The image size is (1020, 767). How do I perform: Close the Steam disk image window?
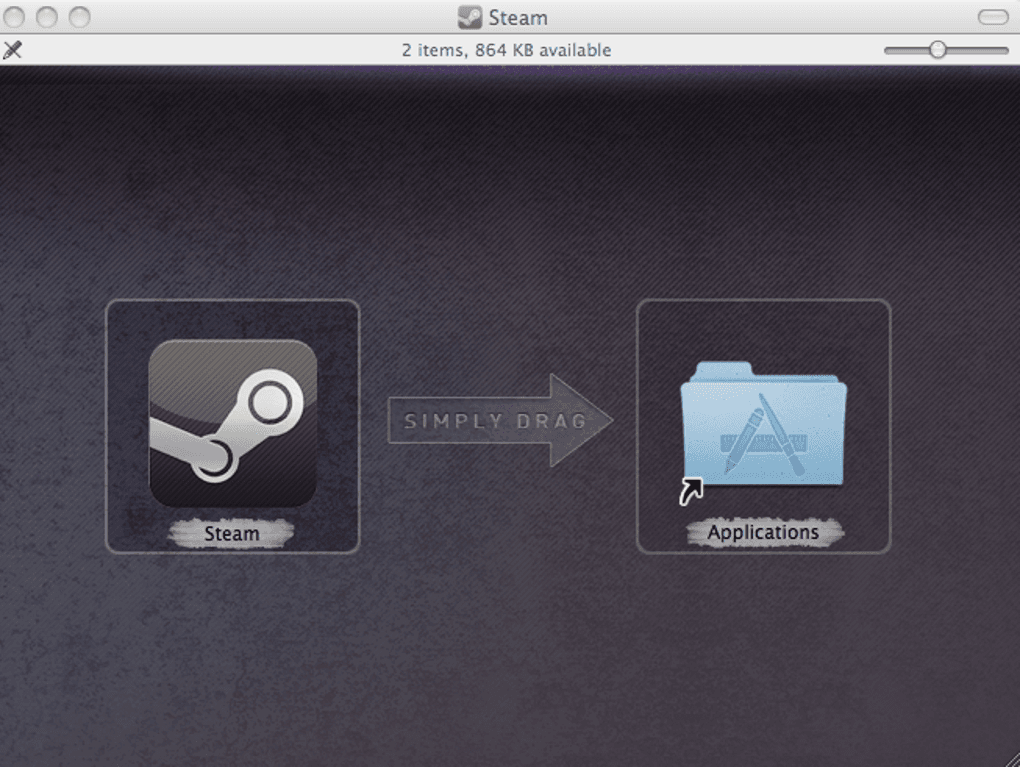(14, 17)
